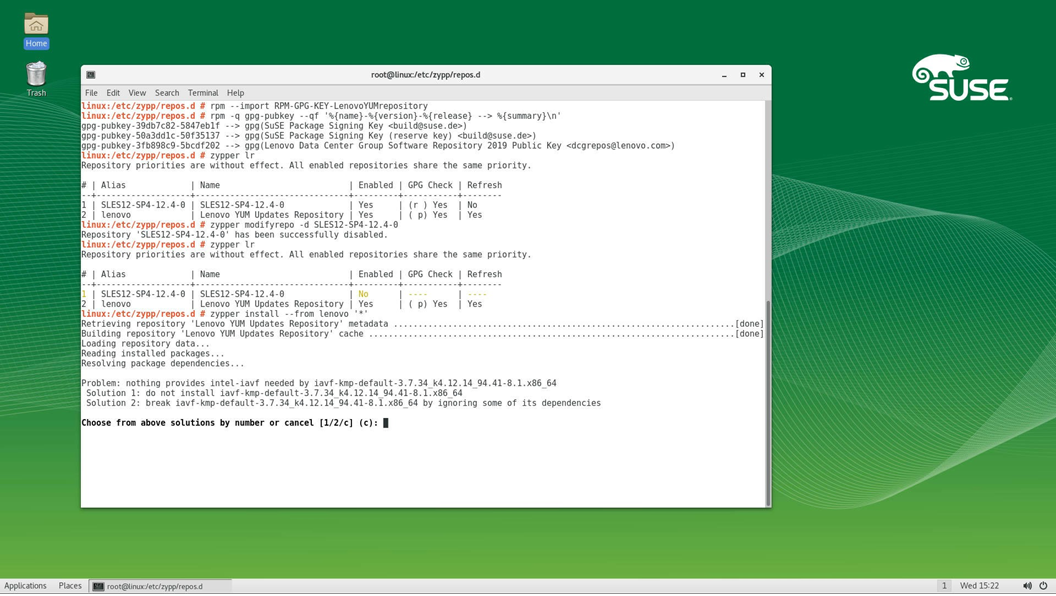The width and height of the screenshot is (1056, 596).
Task: Open the View menu in terminal
Action: (137, 93)
